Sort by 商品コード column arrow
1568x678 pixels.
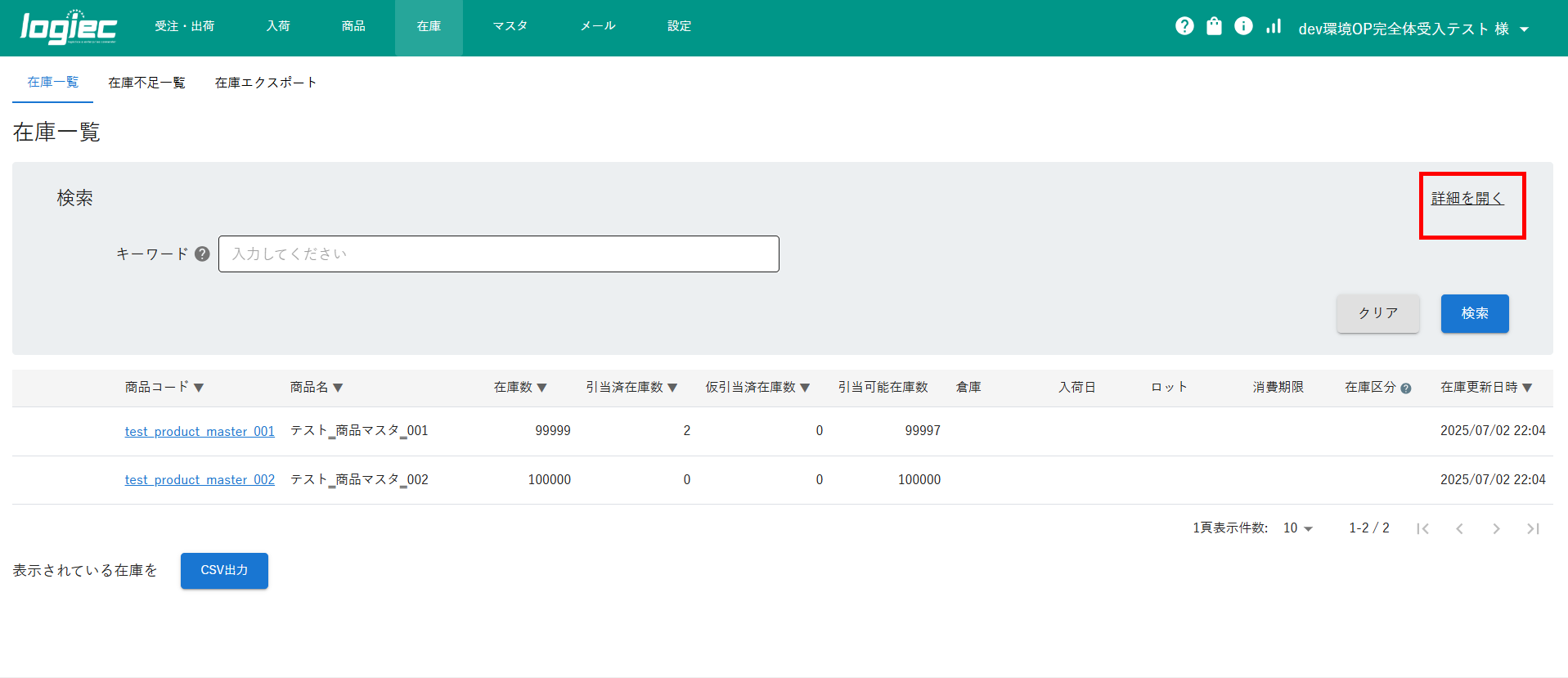coord(199,388)
